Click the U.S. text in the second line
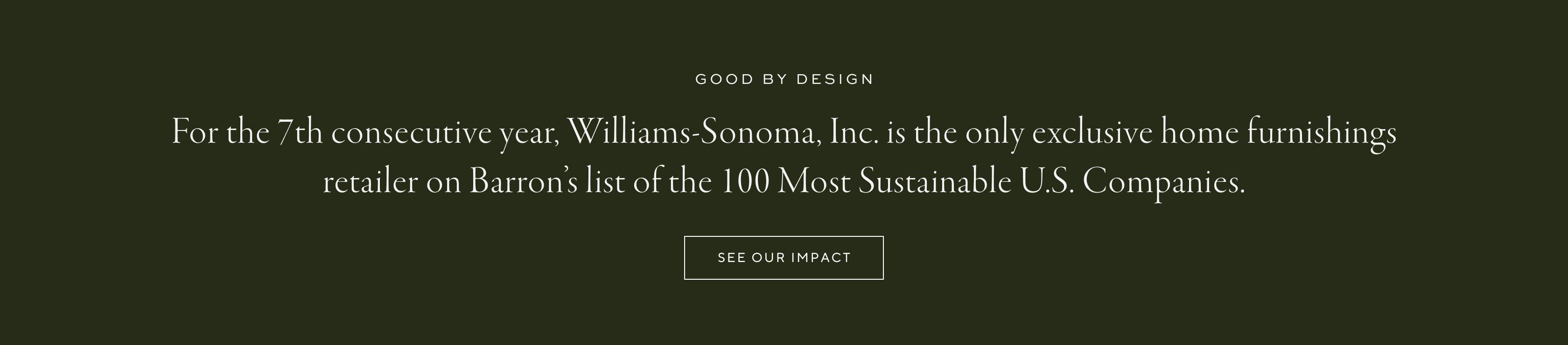Screen dimensions: 1568x345 [x=1046, y=182]
